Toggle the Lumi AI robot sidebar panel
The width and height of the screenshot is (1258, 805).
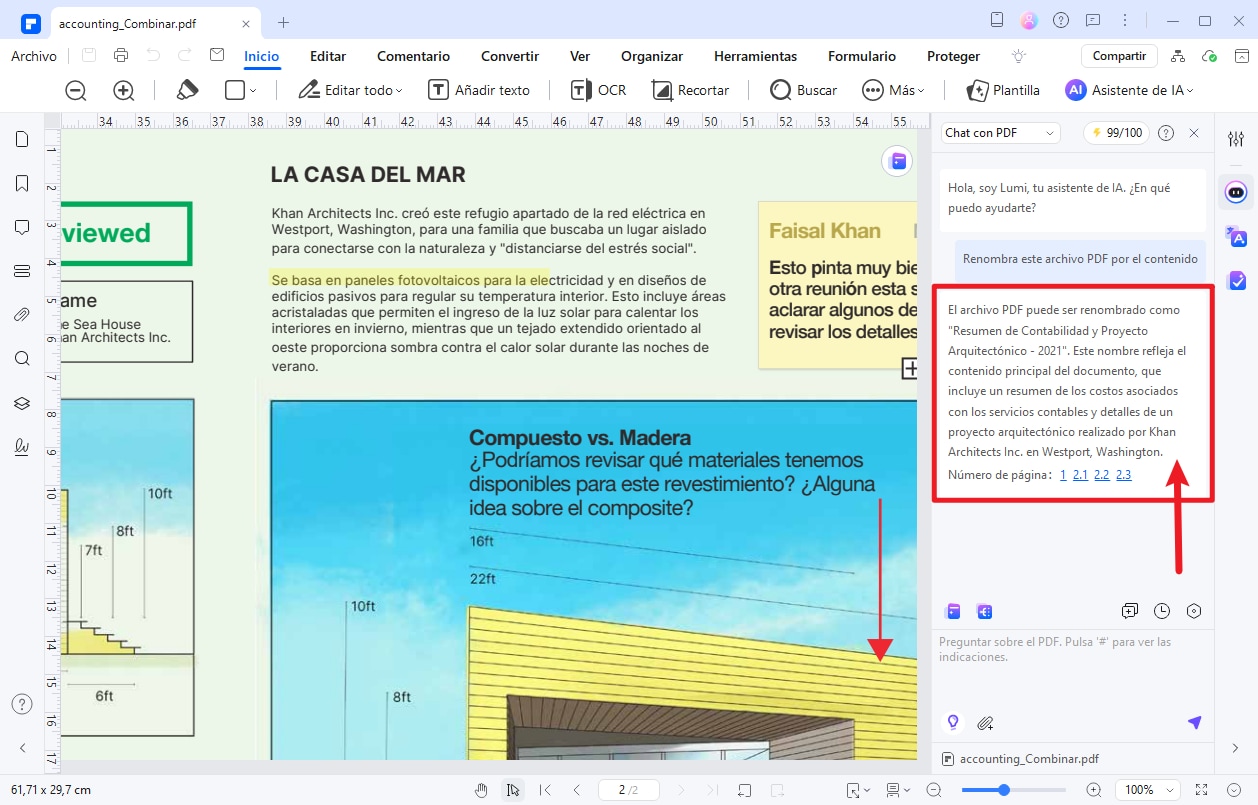point(1236,191)
